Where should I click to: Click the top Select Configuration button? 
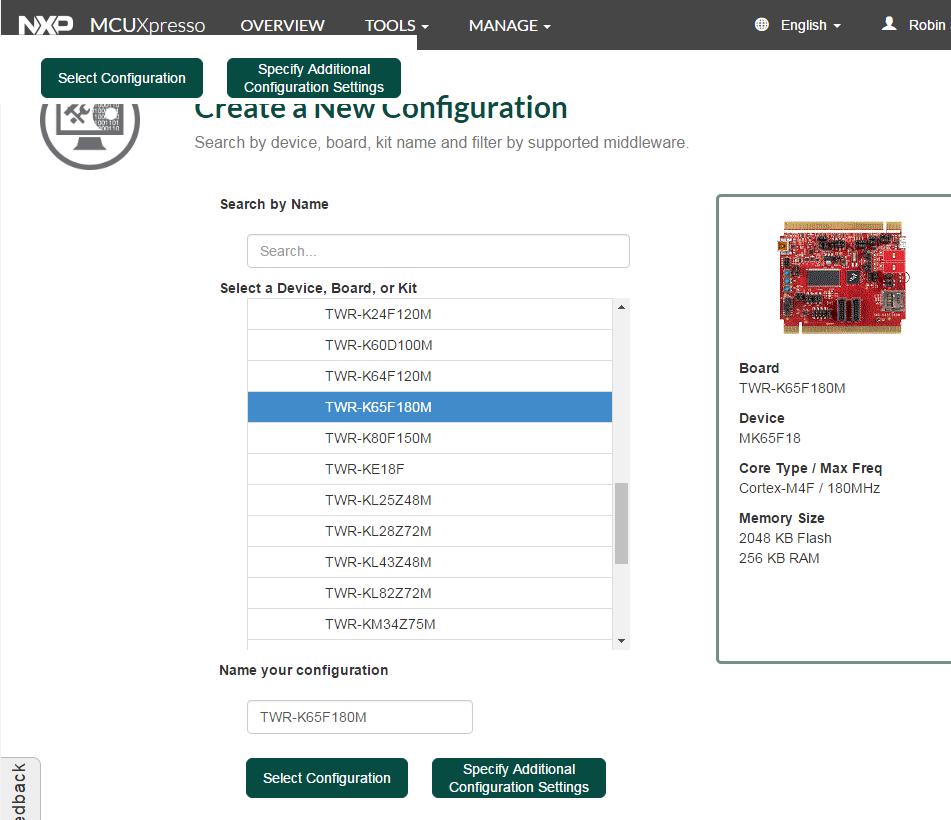click(122, 78)
